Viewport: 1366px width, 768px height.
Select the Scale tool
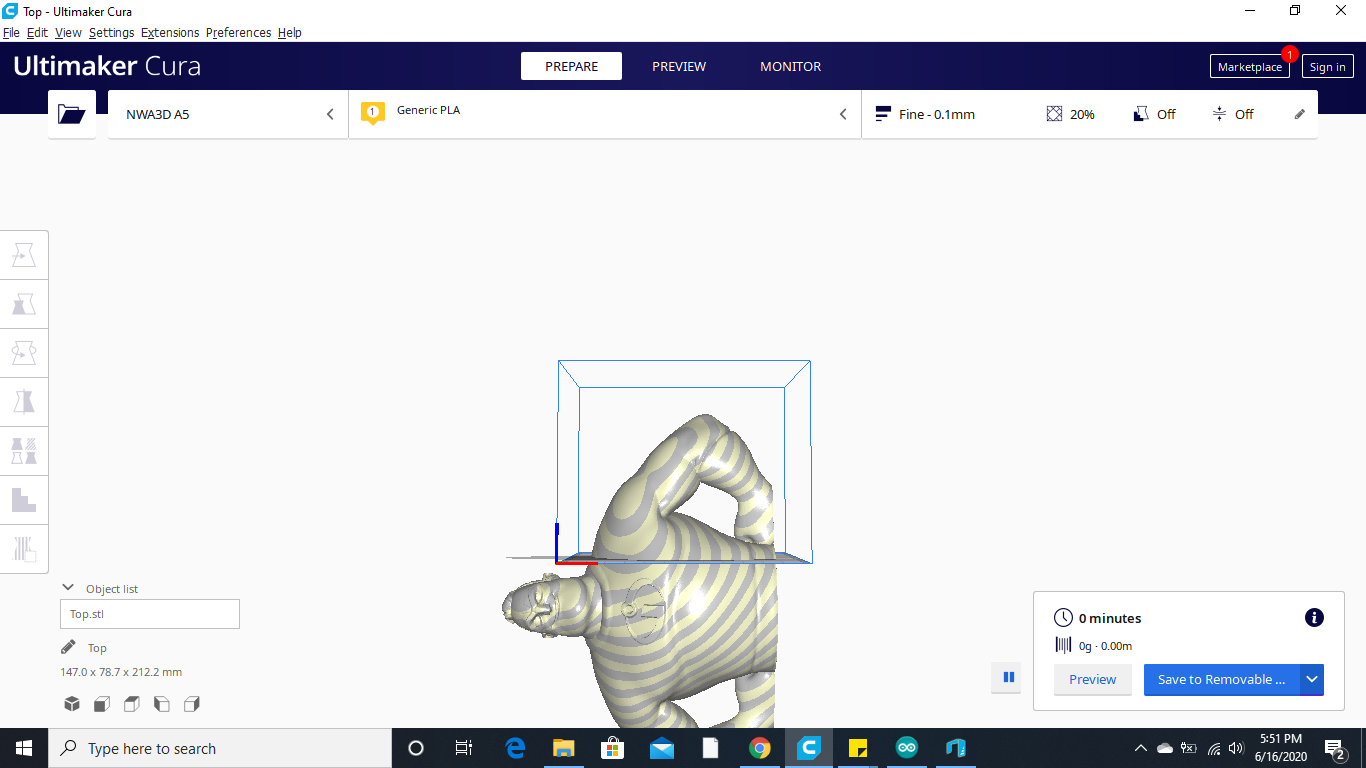(24, 303)
